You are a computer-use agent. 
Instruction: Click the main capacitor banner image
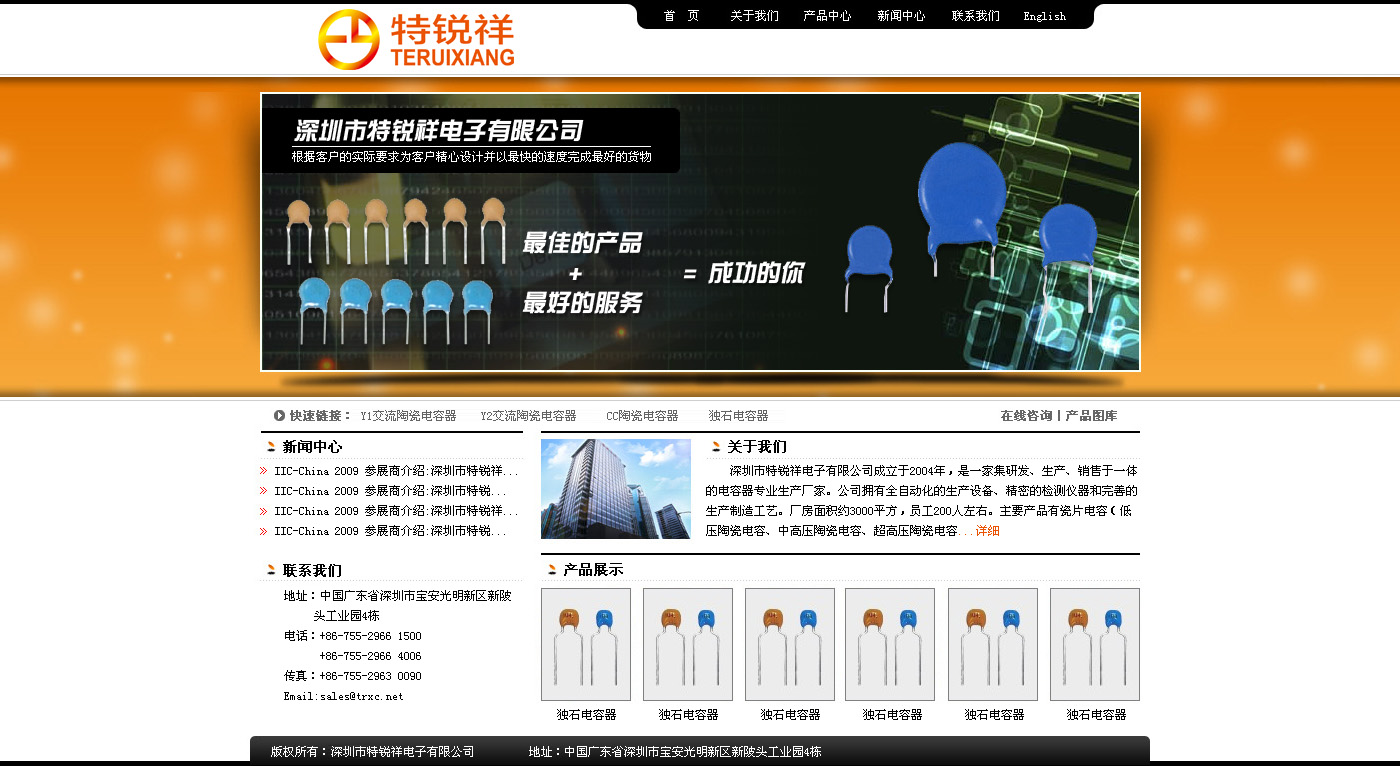[x=700, y=232]
